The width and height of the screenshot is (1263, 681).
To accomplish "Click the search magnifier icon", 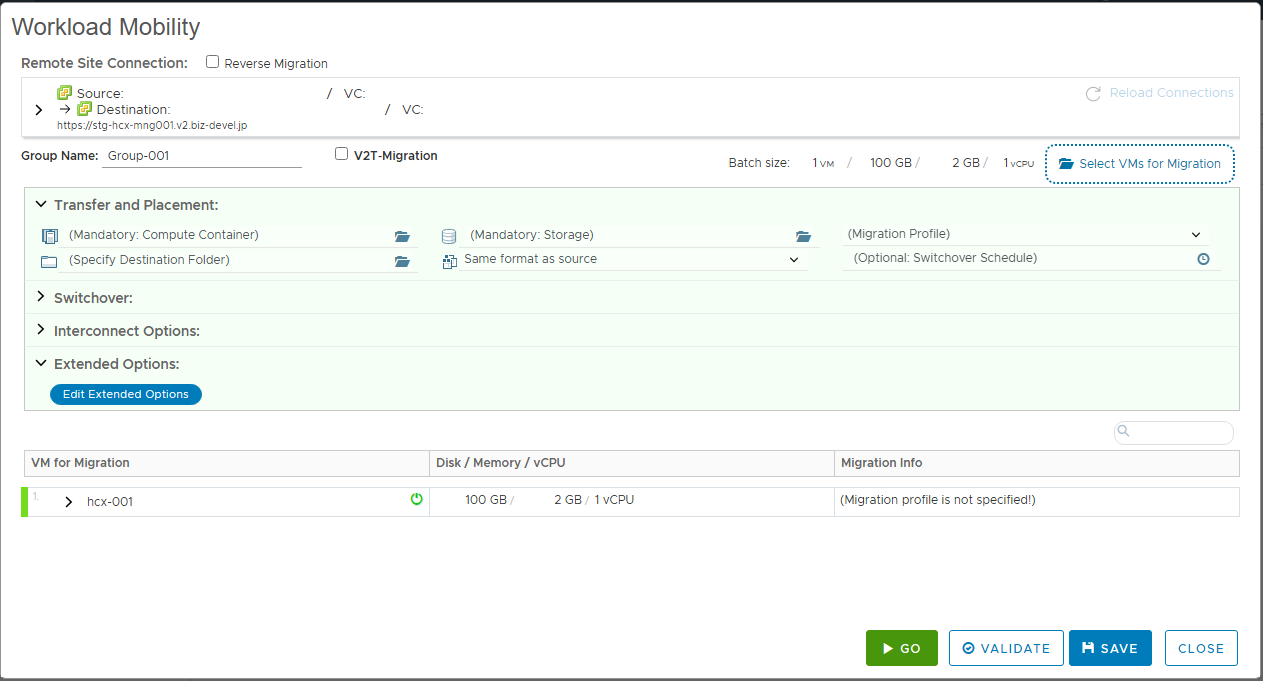I will click(1124, 431).
